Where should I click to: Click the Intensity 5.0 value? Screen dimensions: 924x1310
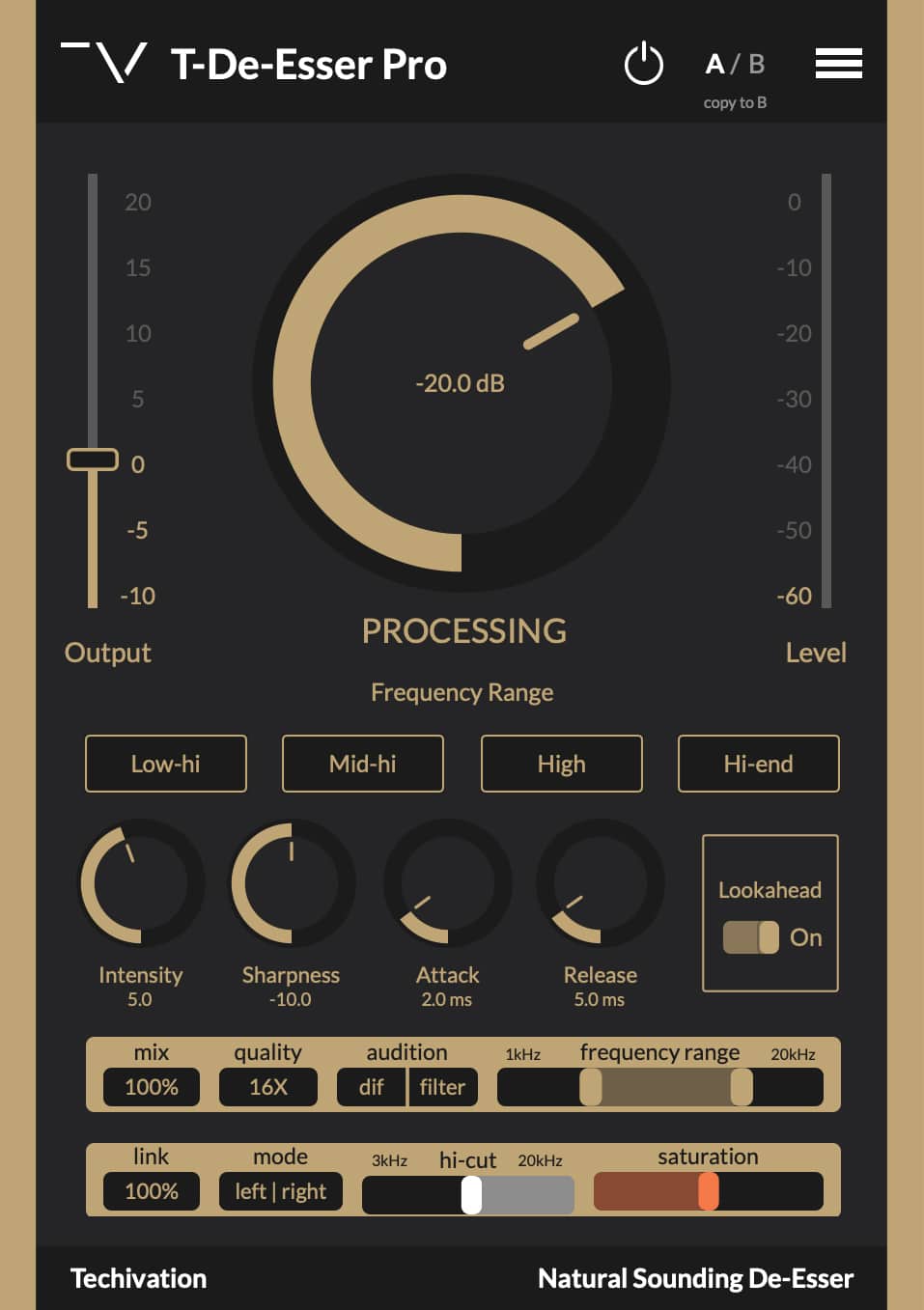coord(140,999)
